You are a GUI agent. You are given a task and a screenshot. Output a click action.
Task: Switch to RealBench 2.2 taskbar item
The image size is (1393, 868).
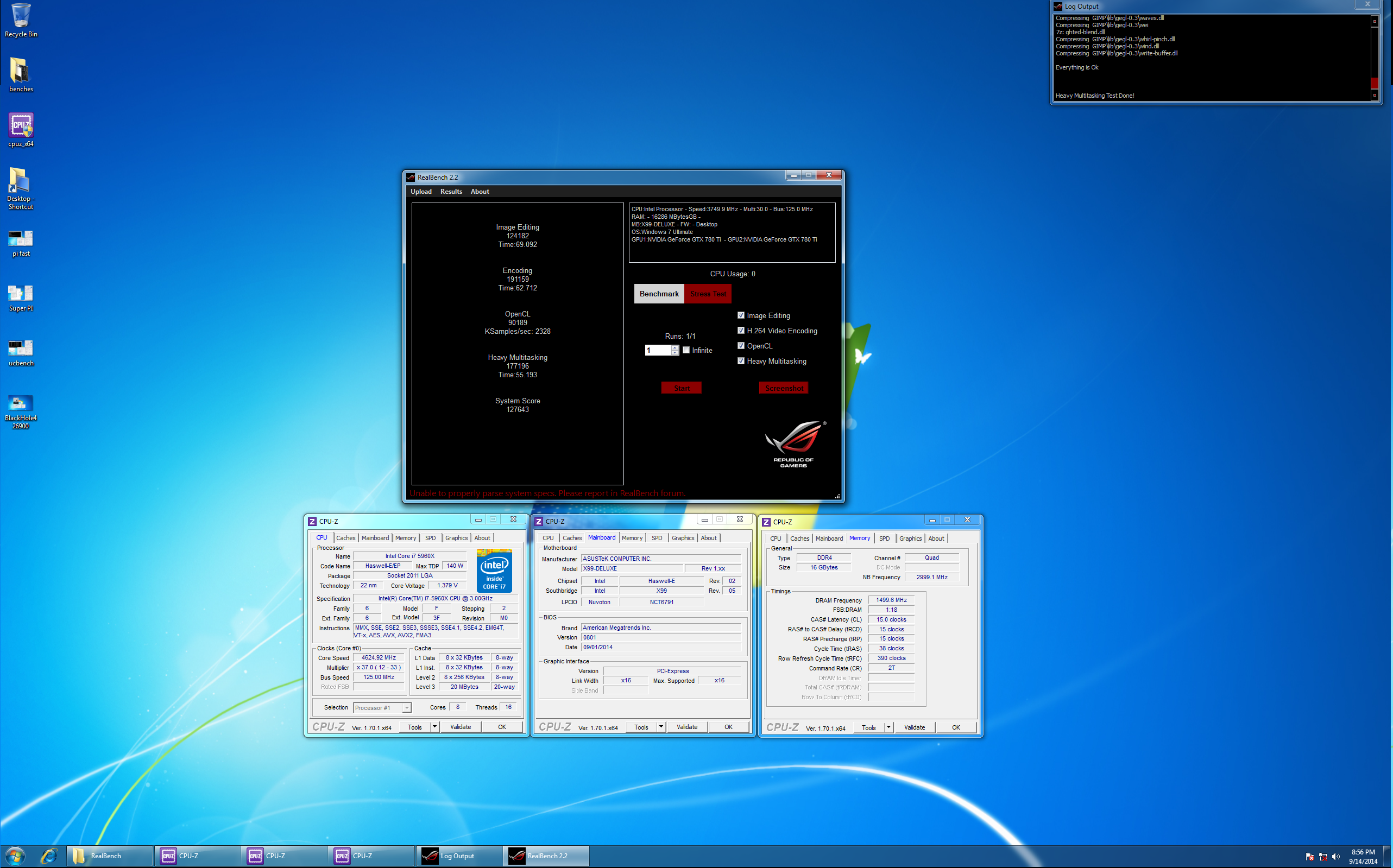click(x=547, y=856)
